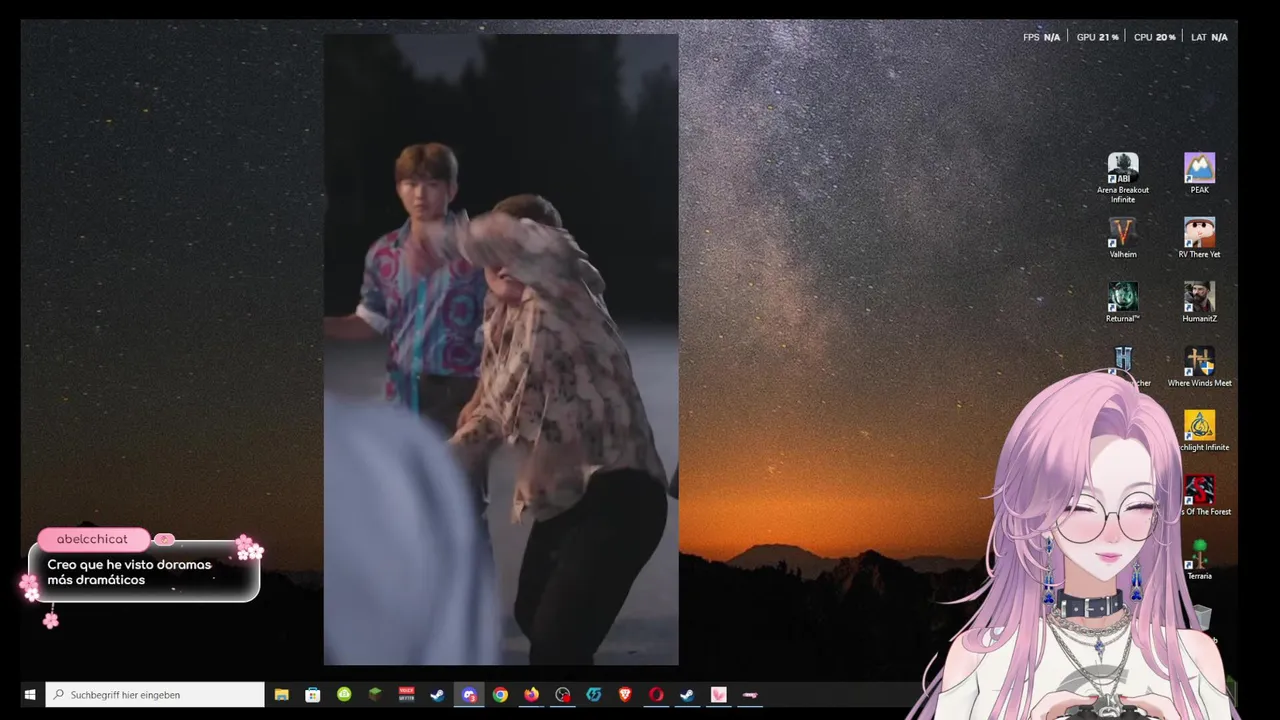Open the Where Winds Meet shortcut

(x=1199, y=367)
